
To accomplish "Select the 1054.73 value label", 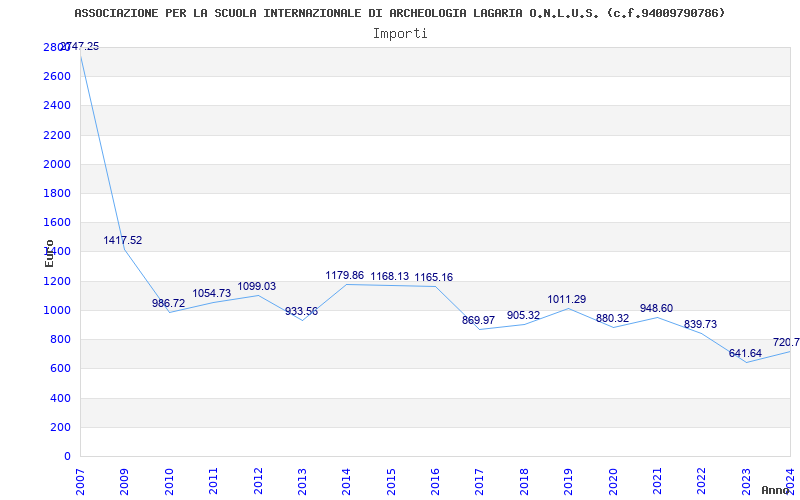I will pyautogui.click(x=212, y=293).
